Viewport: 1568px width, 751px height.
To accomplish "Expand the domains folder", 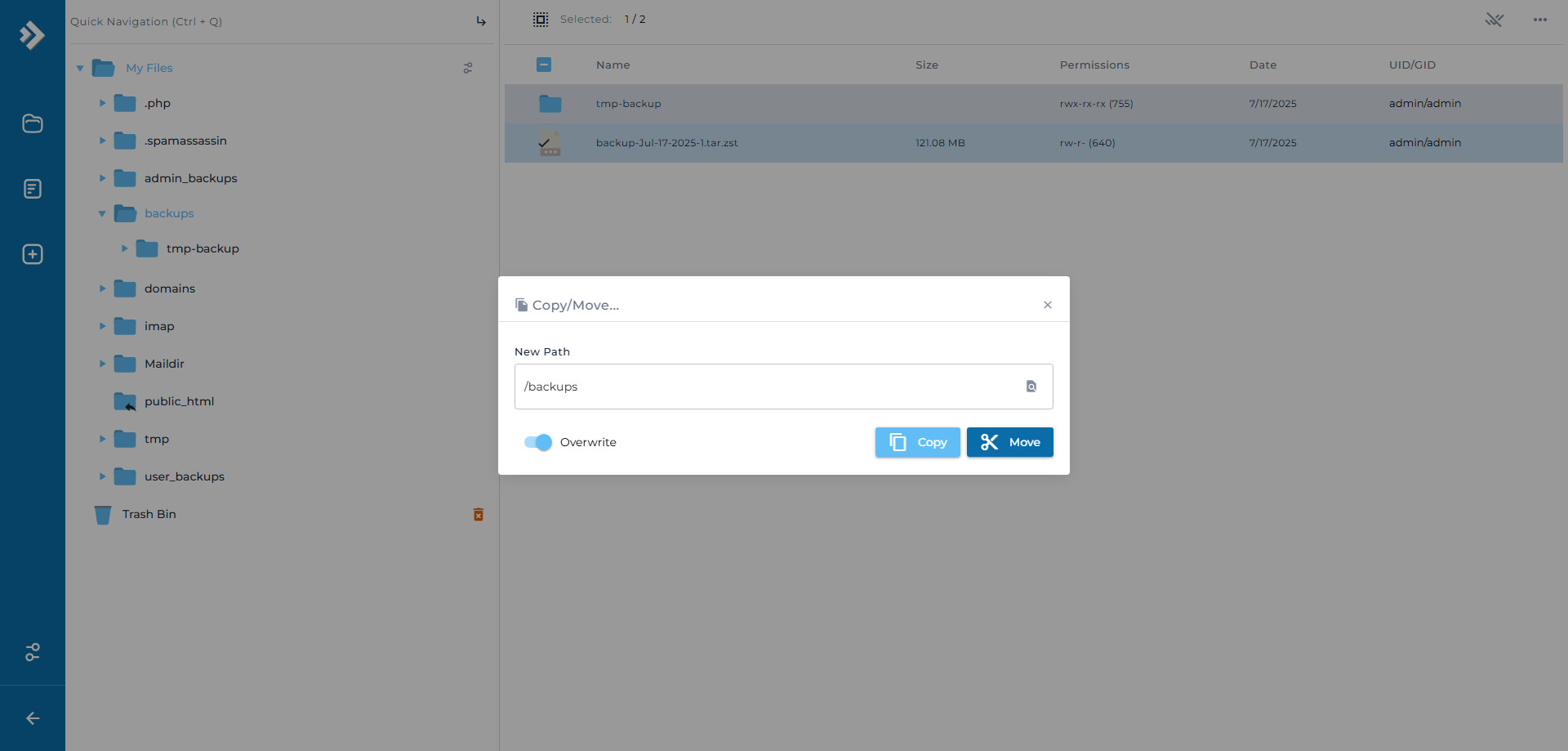I will (102, 288).
